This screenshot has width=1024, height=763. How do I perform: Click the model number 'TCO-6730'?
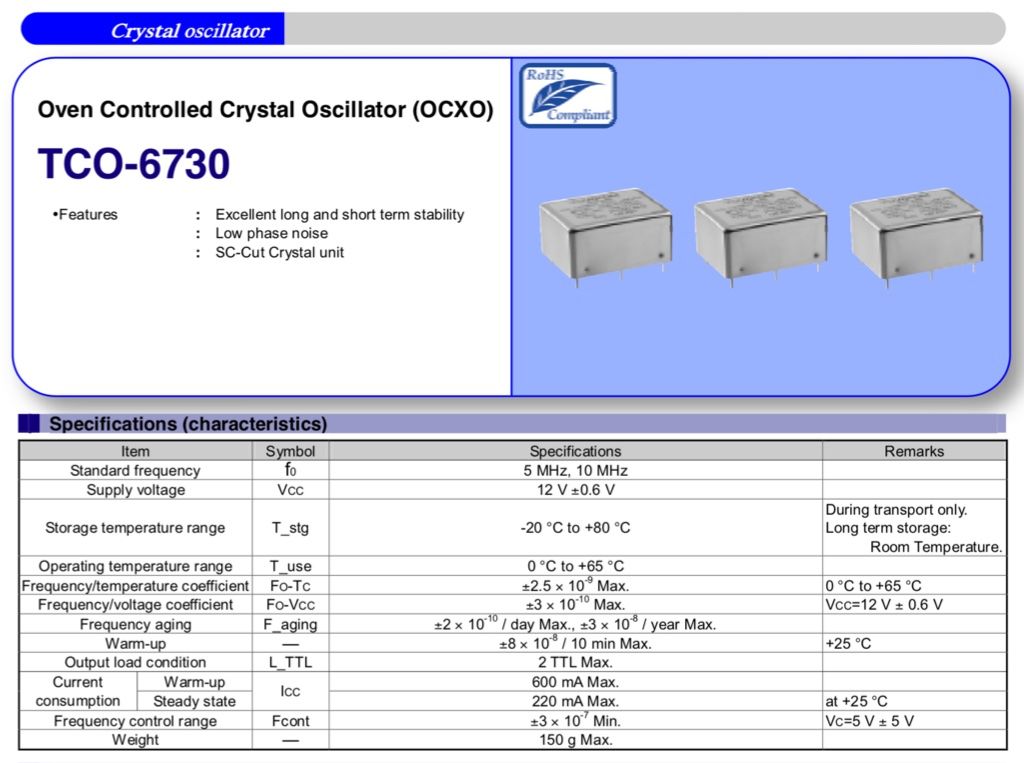tap(134, 163)
